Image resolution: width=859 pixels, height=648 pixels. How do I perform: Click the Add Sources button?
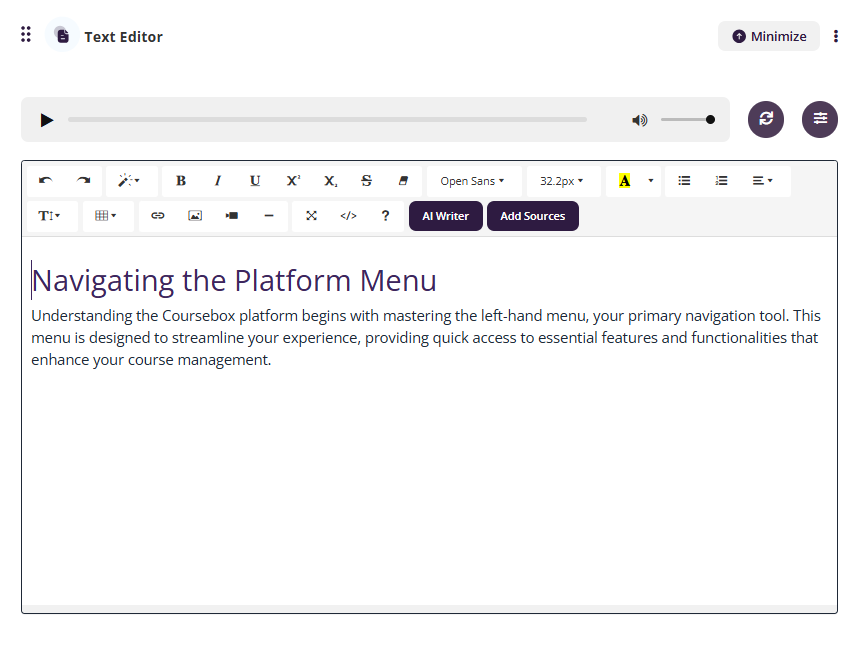[x=532, y=216]
